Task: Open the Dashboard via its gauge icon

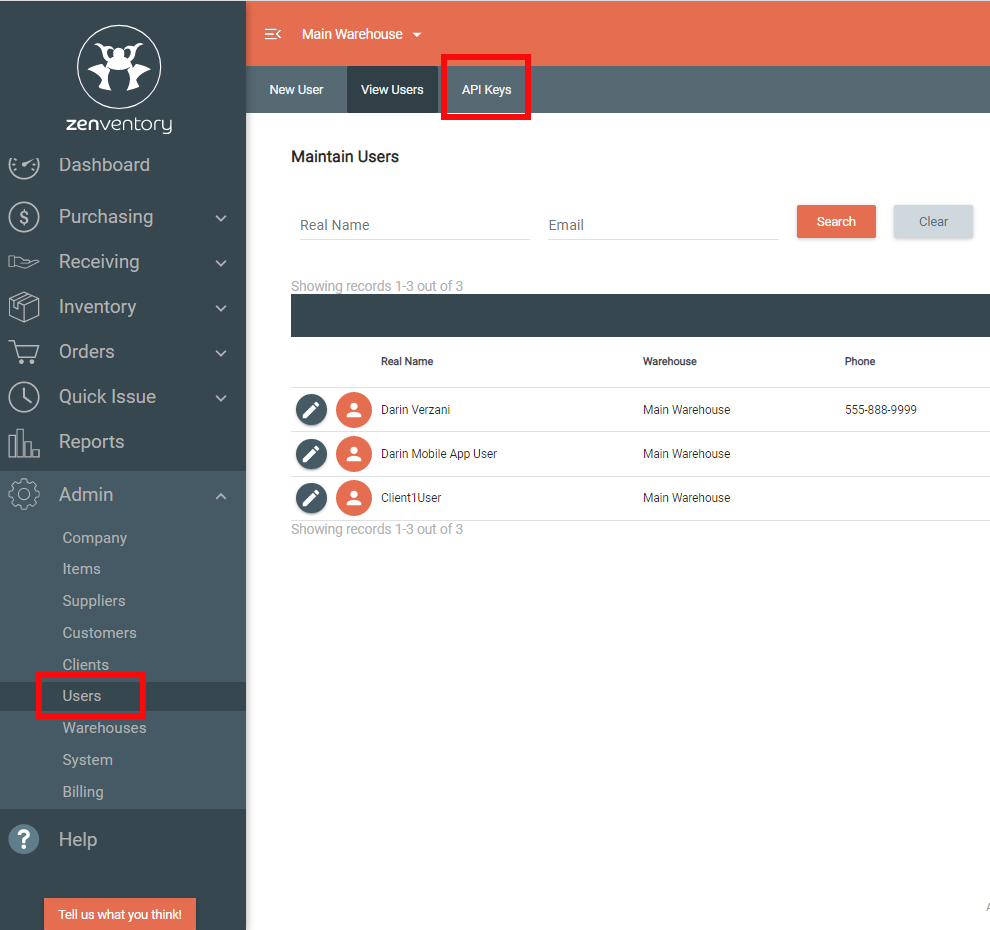Action: [x=23, y=165]
